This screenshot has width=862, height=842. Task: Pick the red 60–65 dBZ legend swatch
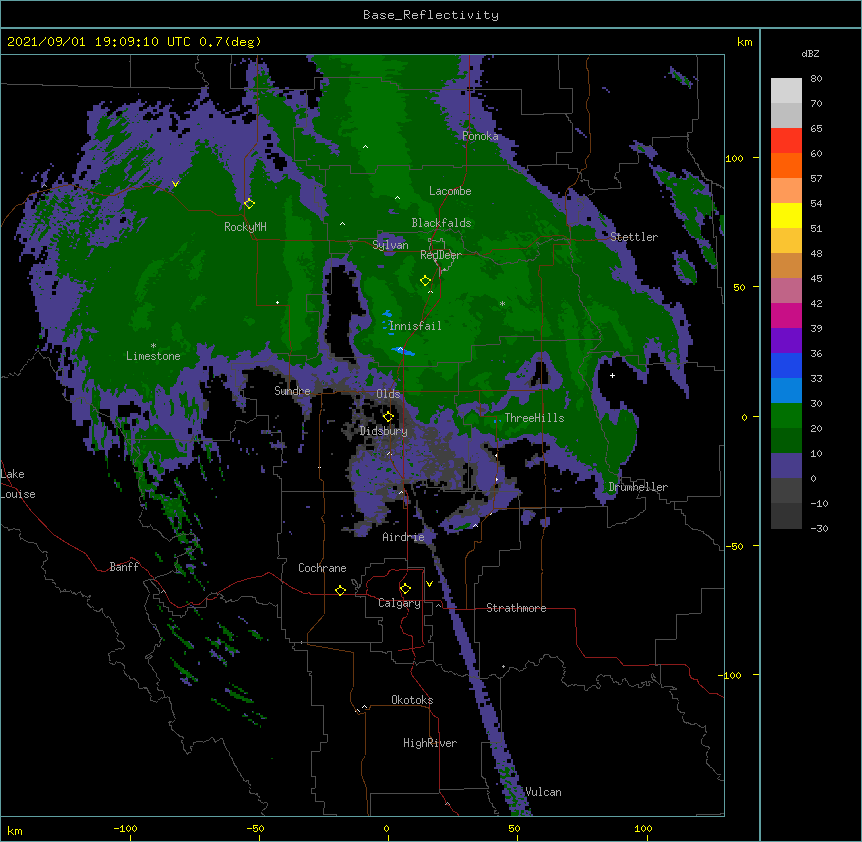786,141
